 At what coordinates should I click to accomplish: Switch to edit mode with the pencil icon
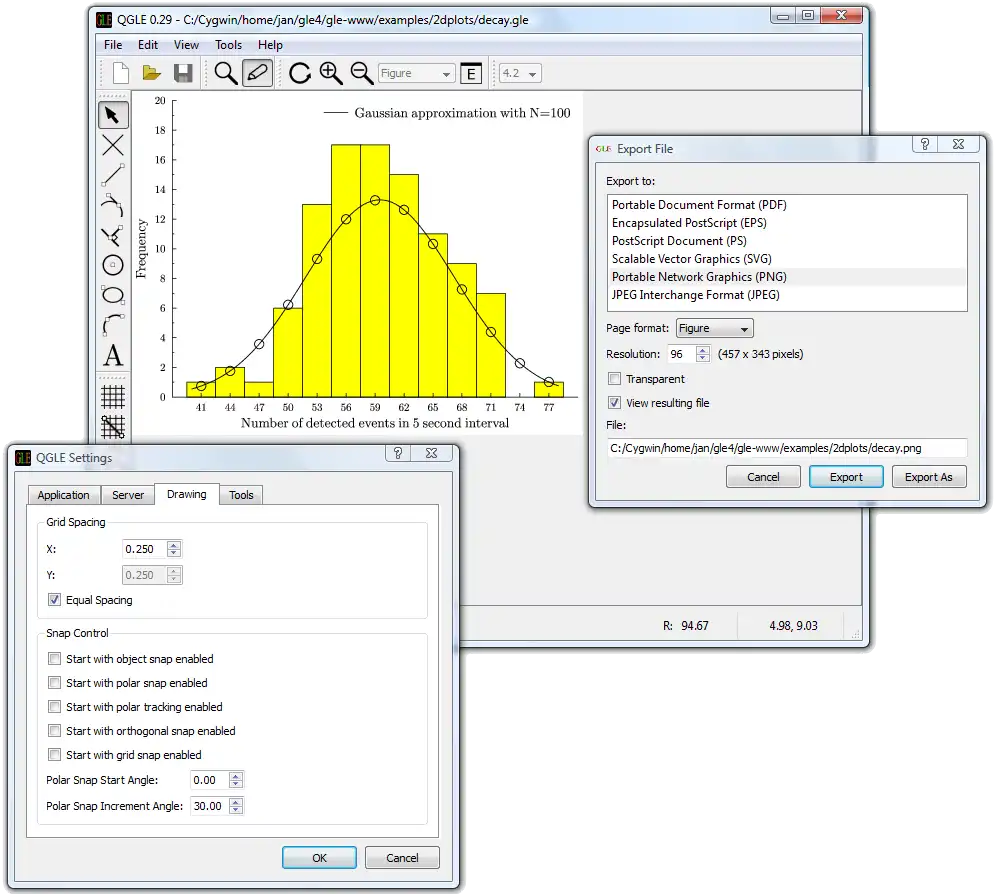257,72
